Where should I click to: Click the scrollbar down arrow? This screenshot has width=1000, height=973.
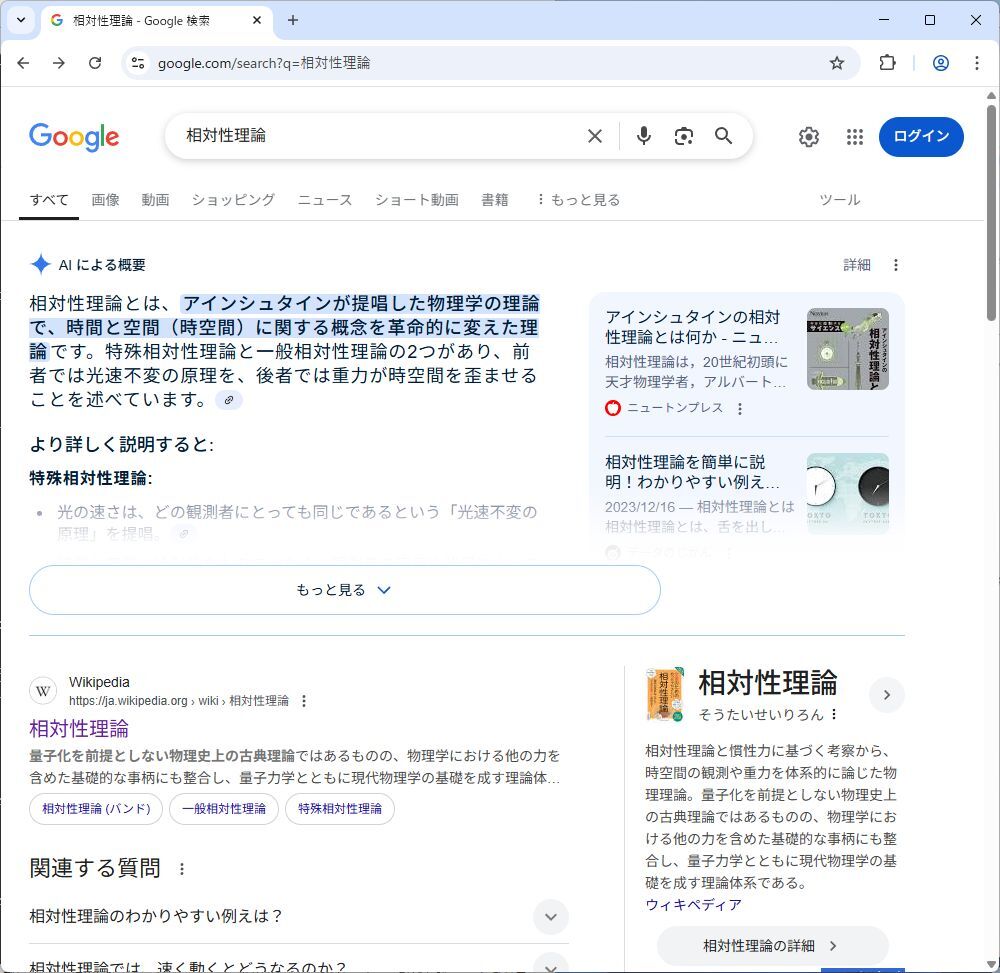[x=991, y=965]
